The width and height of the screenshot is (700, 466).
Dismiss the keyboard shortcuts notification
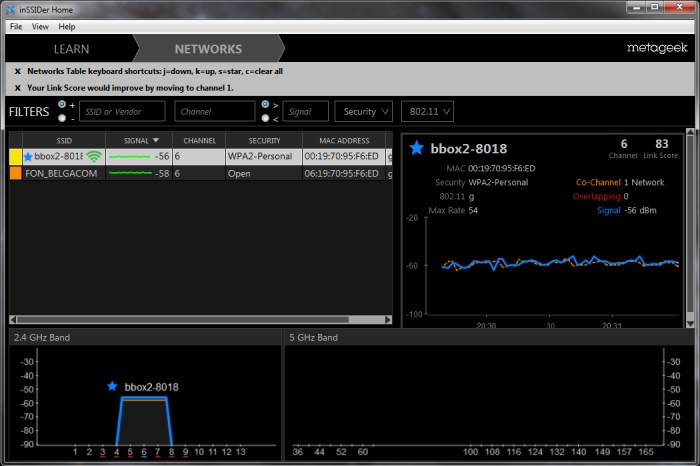click(x=17, y=71)
